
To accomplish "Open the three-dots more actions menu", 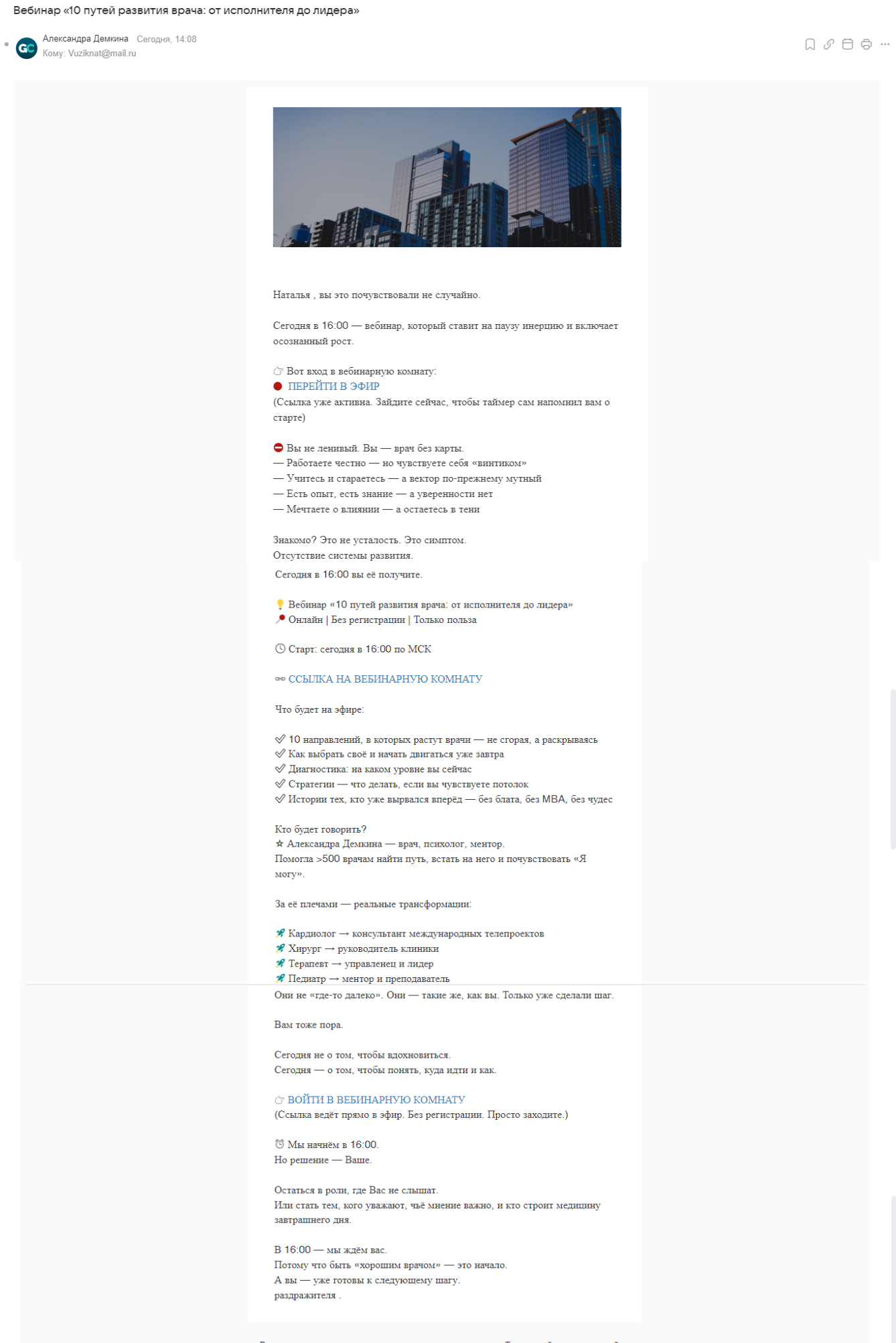I will click(885, 44).
